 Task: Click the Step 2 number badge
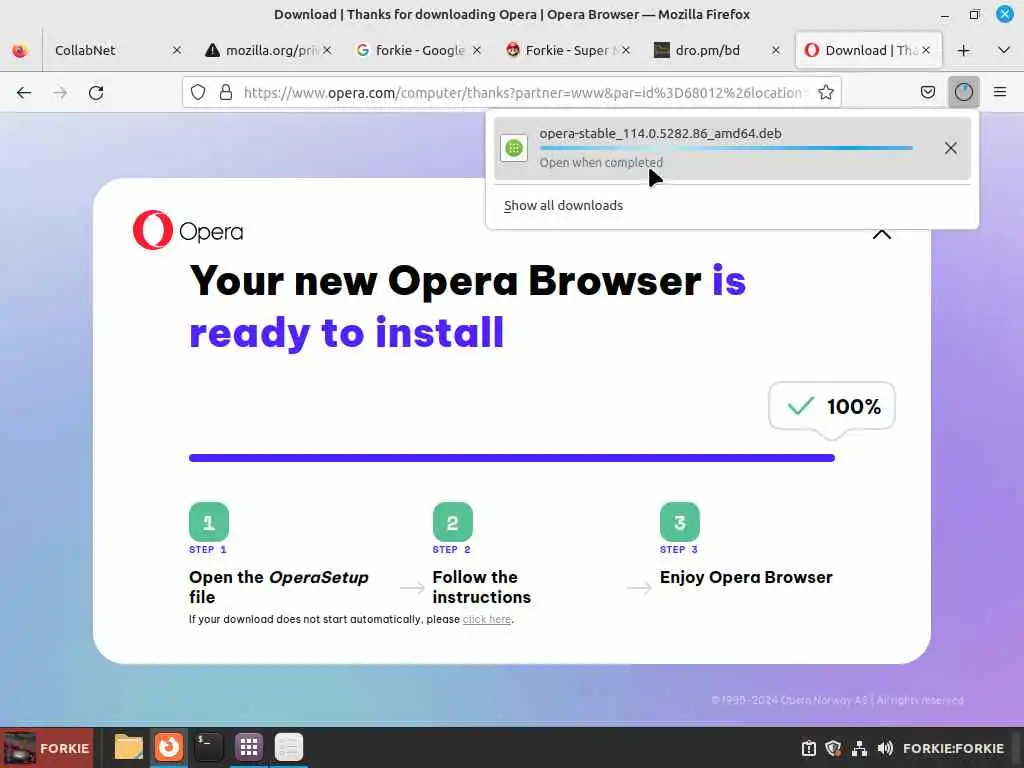453,522
